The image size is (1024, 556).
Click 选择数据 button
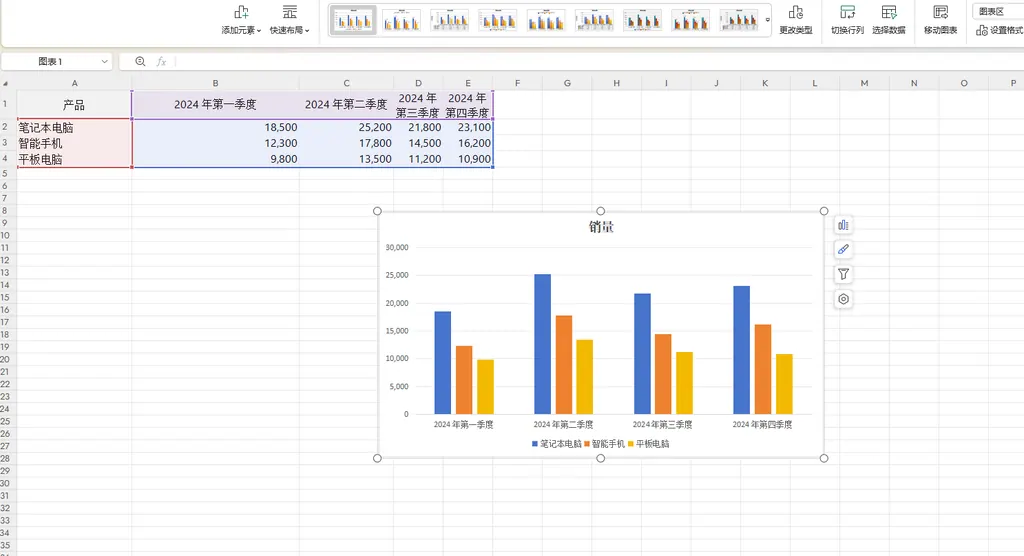[888, 20]
